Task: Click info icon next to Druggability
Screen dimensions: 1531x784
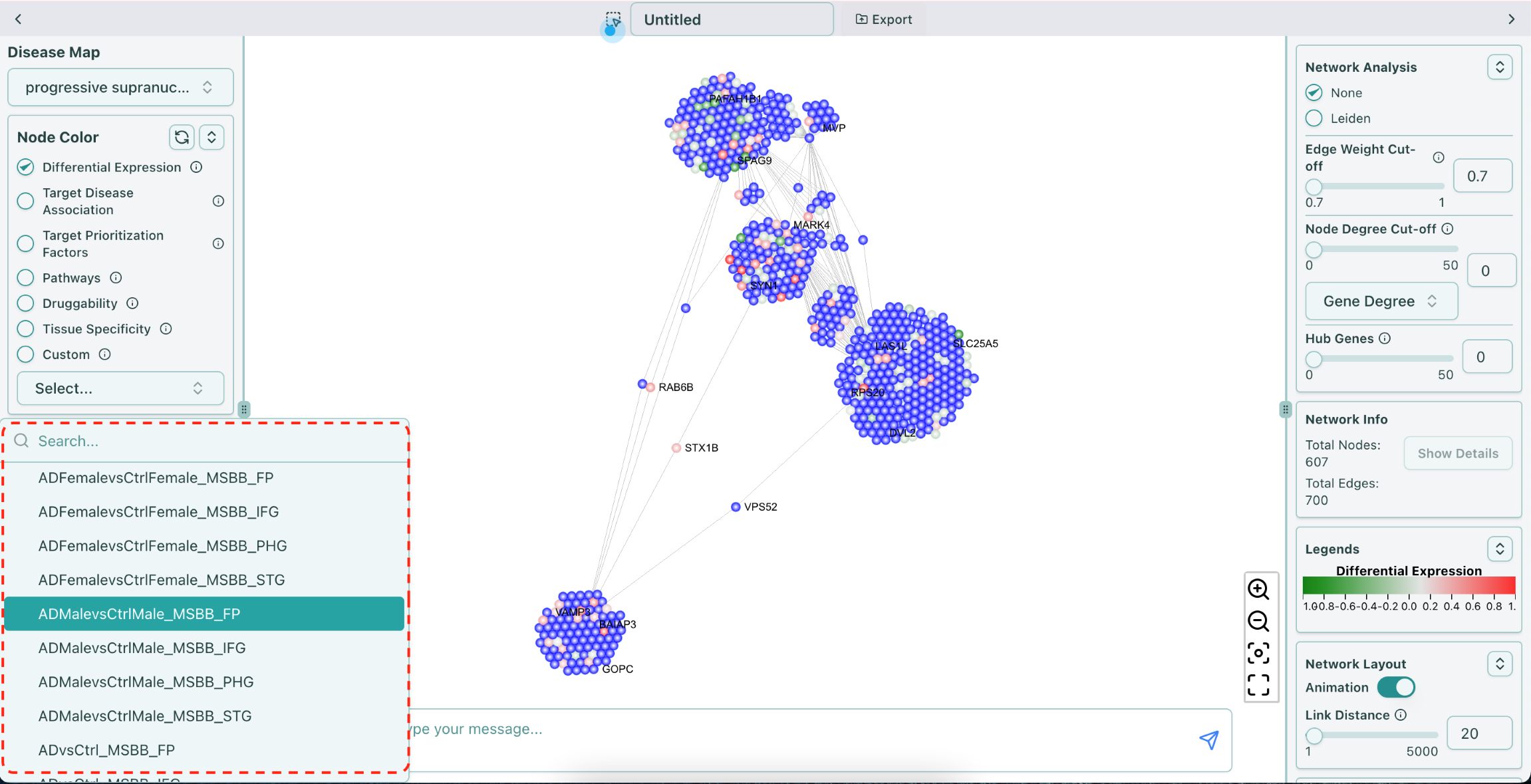Action: (x=132, y=303)
